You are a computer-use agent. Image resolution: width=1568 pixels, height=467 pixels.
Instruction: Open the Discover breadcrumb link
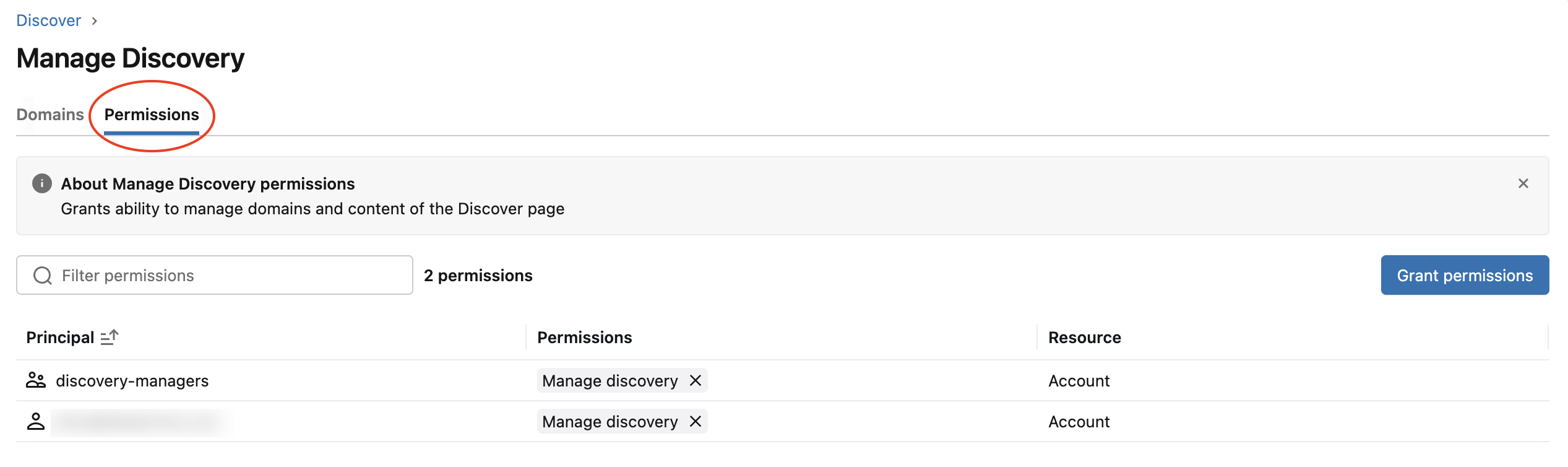[x=49, y=20]
